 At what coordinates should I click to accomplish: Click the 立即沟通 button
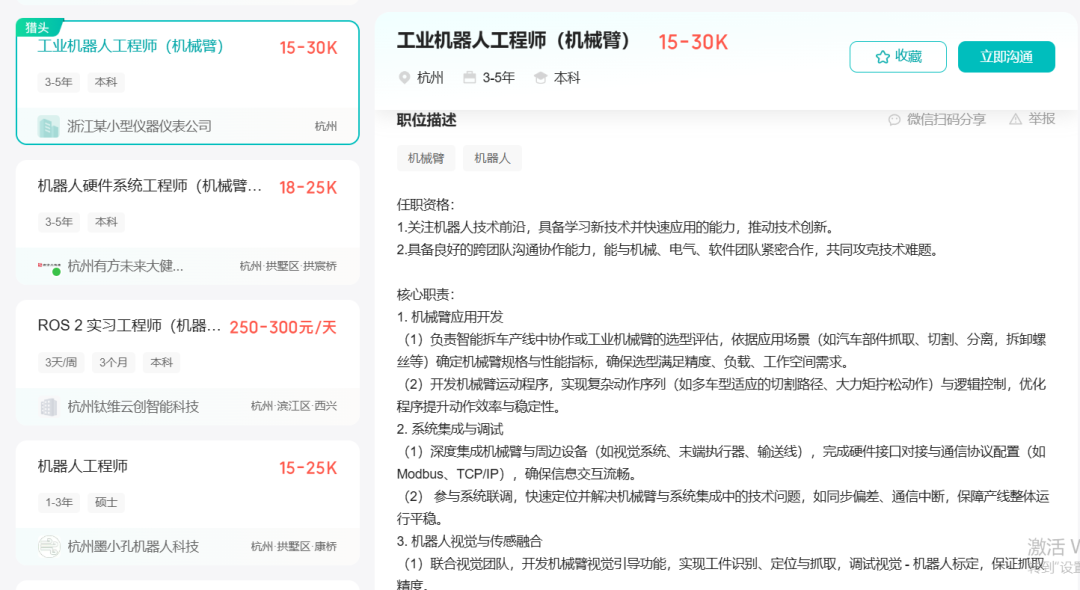[1005, 57]
